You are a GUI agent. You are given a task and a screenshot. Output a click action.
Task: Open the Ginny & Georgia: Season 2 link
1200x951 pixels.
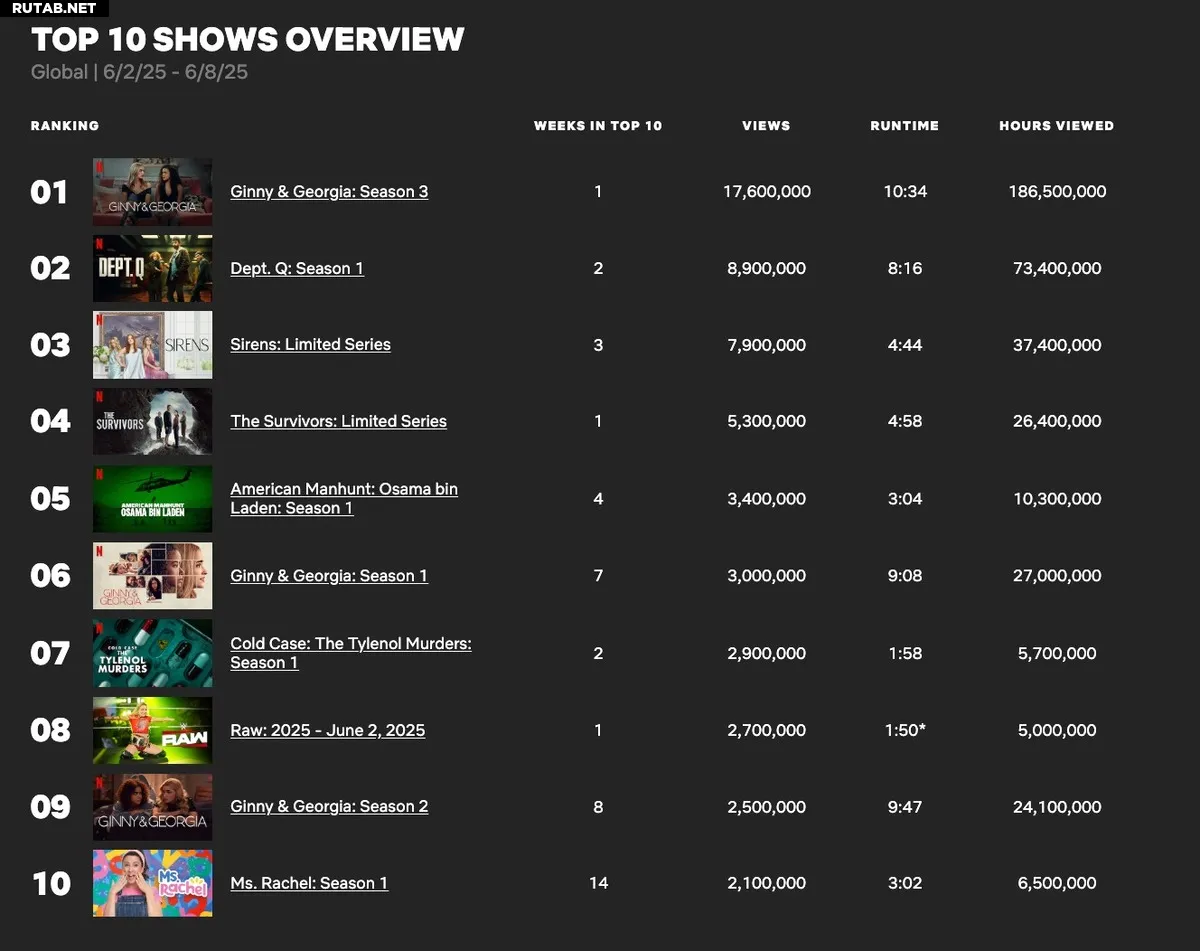pyautogui.click(x=329, y=806)
